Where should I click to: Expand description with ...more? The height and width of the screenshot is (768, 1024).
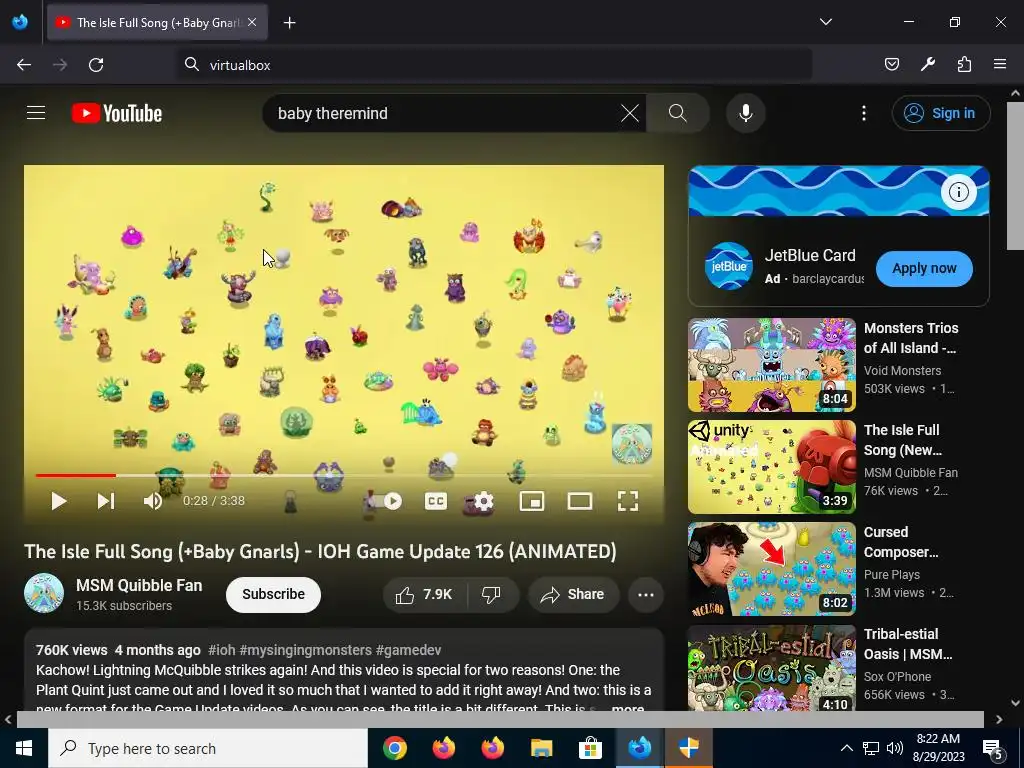(x=628, y=708)
